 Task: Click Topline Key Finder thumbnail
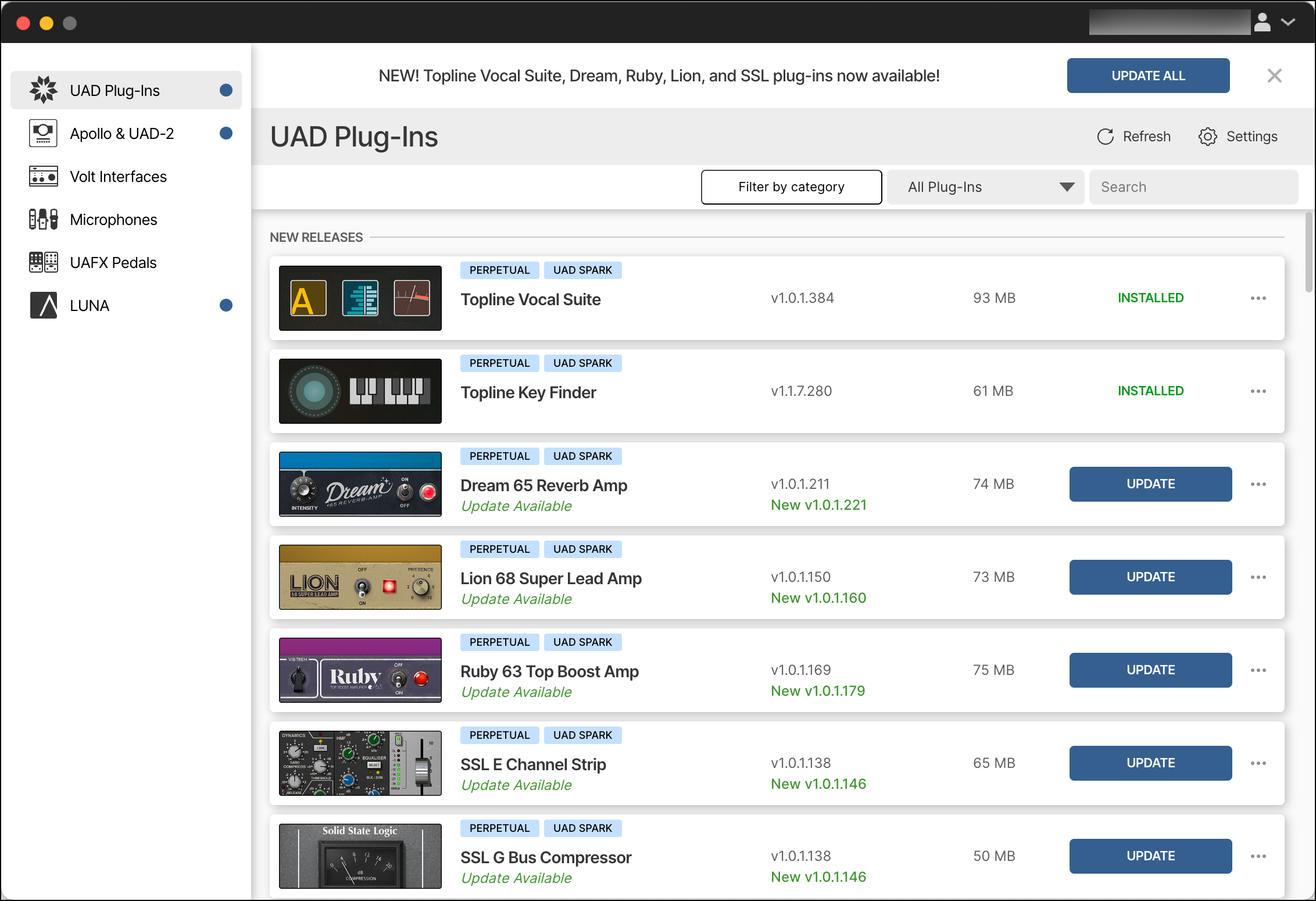click(x=360, y=391)
